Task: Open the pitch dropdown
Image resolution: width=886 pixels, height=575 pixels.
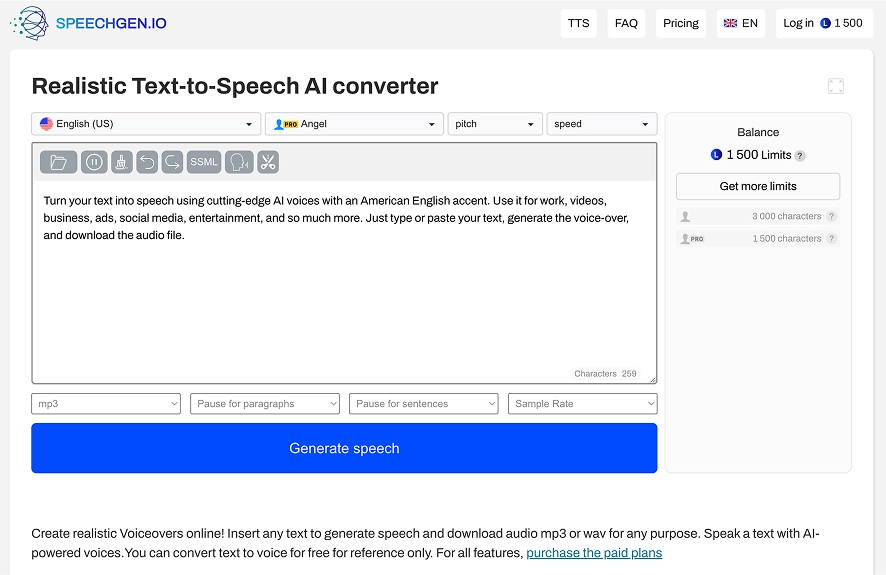Action: pos(495,124)
